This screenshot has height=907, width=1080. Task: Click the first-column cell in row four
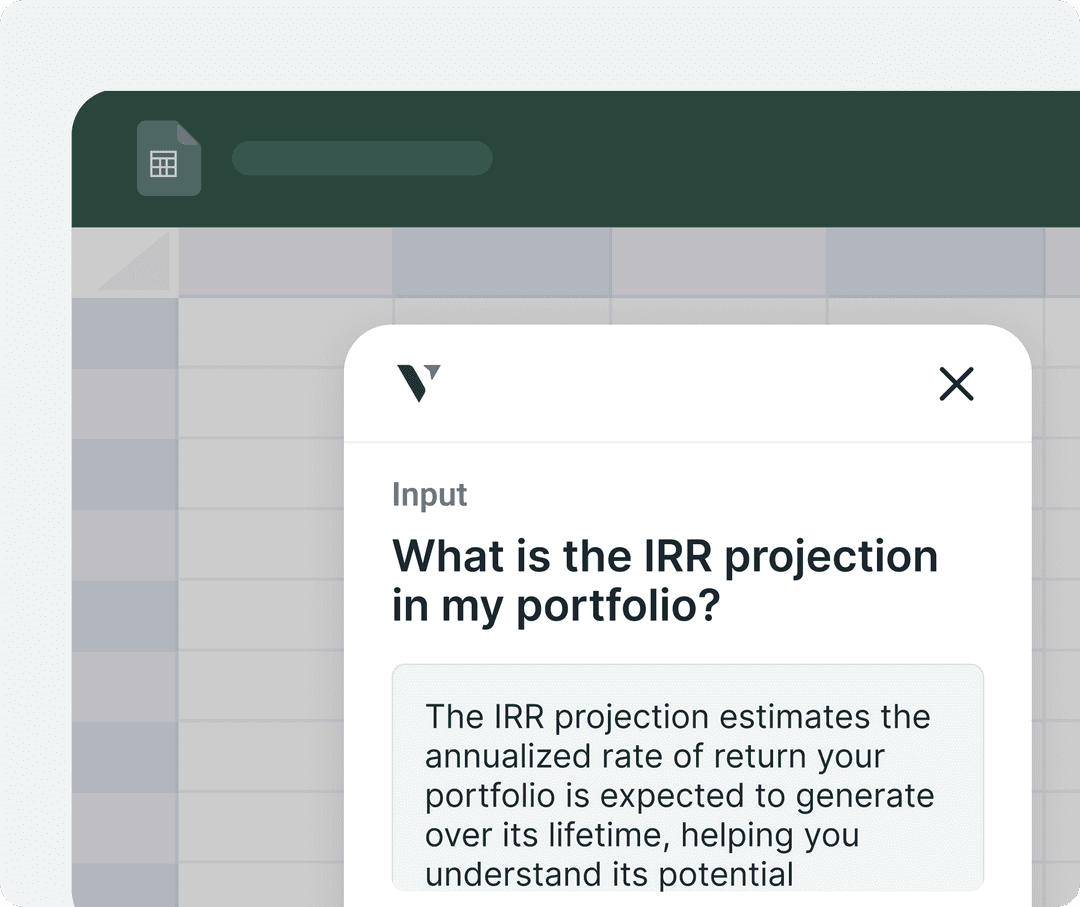[262, 545]
